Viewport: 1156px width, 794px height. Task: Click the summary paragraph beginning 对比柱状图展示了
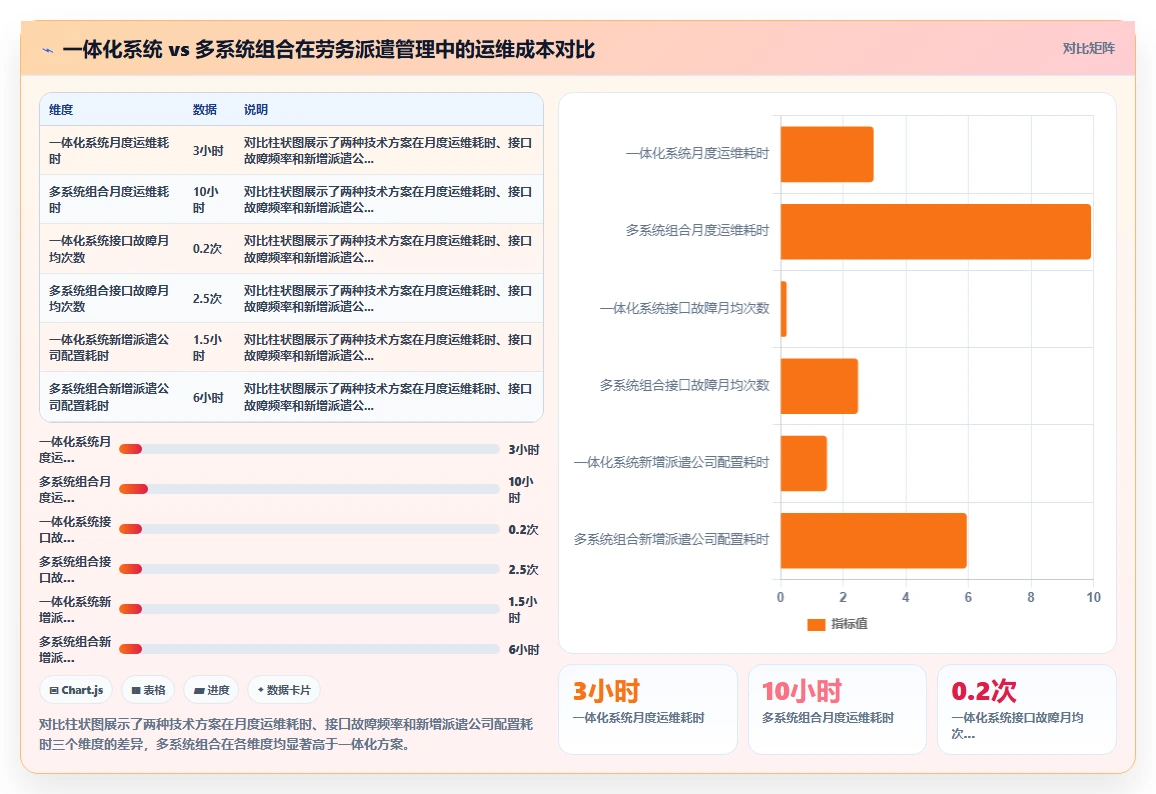pyautogui.click(x=286, y=734)
